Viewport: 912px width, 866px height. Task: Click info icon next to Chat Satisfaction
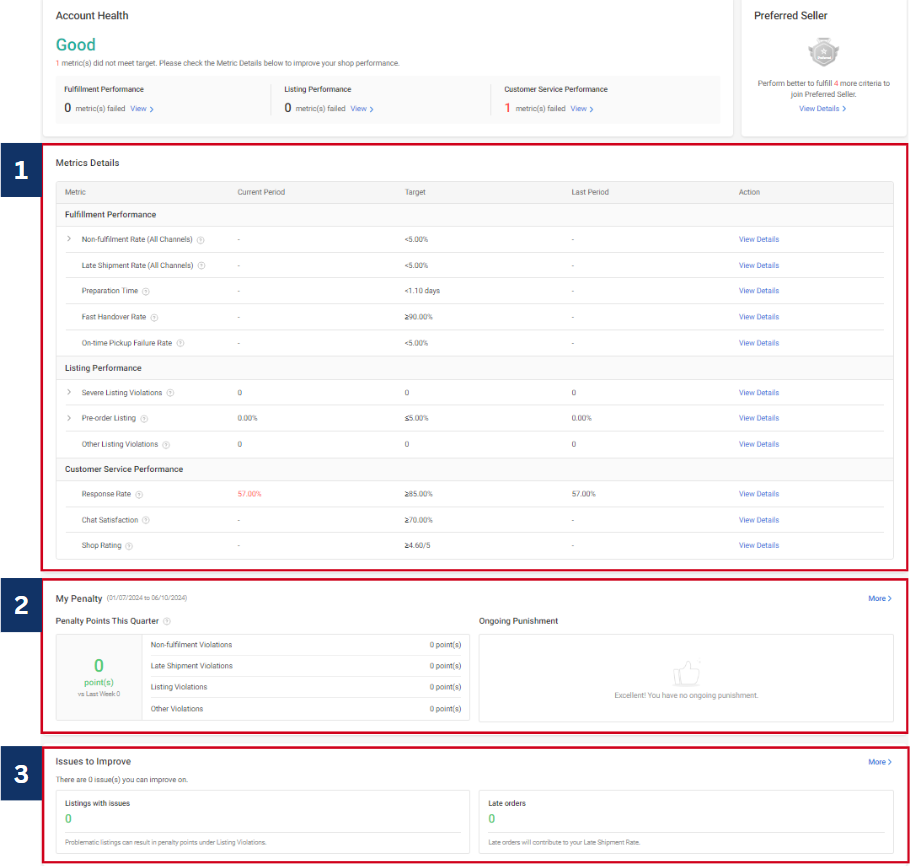[146, 520]
